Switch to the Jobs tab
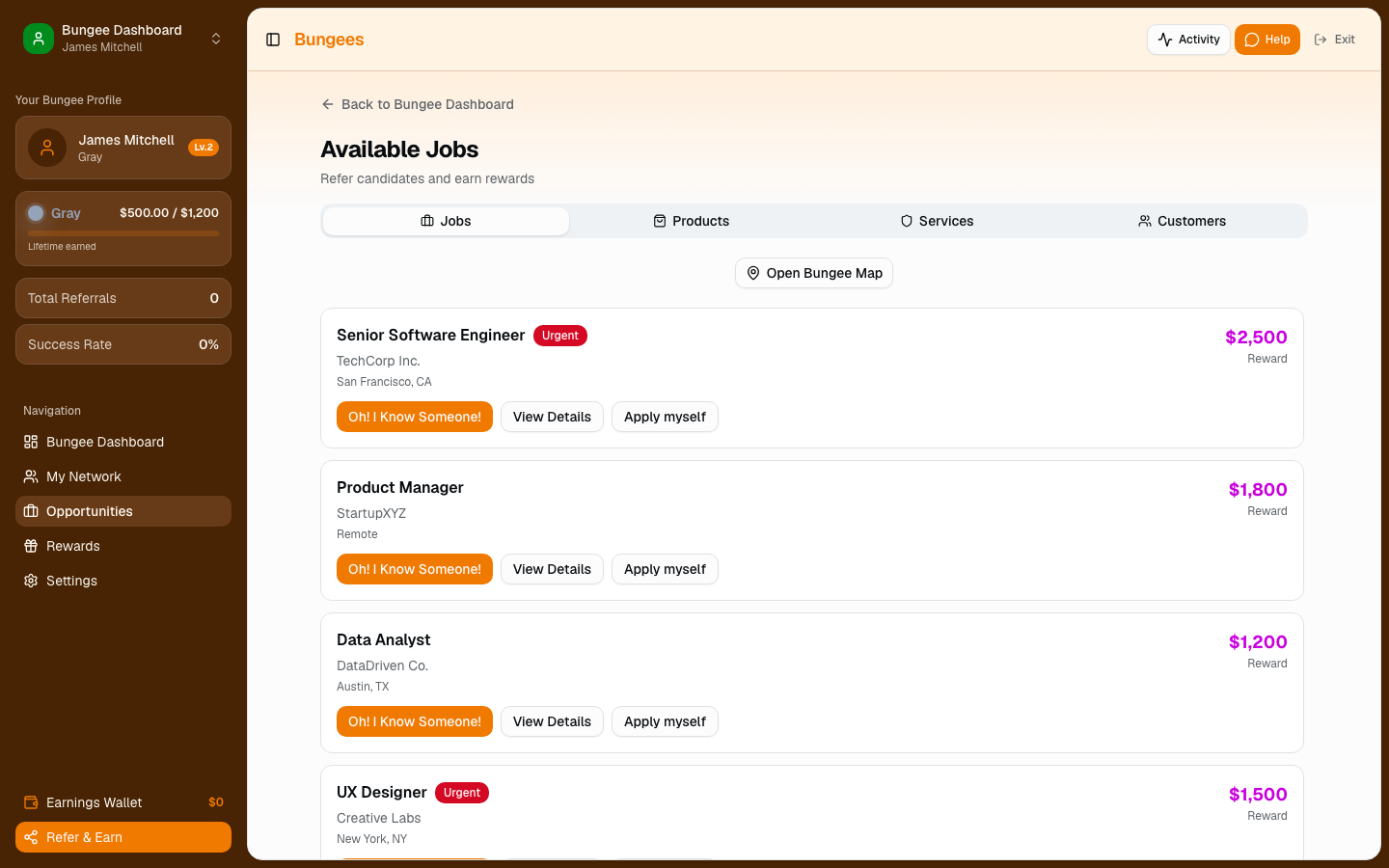Screen dimensions: 1389x868 [446, 221]
